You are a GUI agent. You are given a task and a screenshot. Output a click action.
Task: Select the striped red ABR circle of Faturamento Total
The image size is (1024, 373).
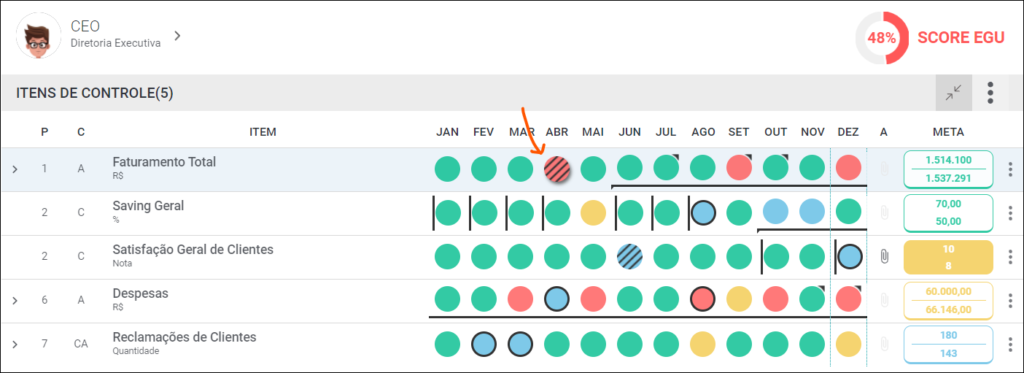(x=557, y=169)
